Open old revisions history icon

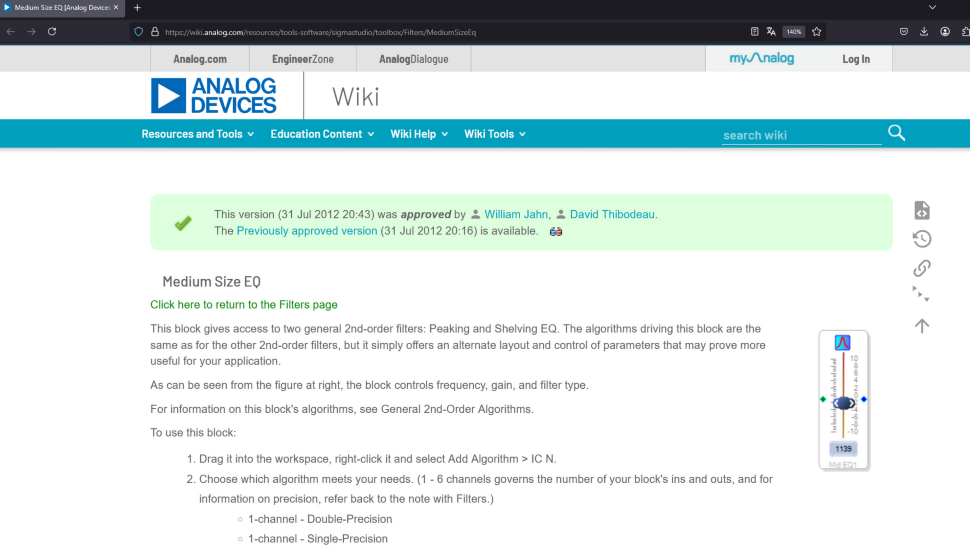(x=922, y=239)
